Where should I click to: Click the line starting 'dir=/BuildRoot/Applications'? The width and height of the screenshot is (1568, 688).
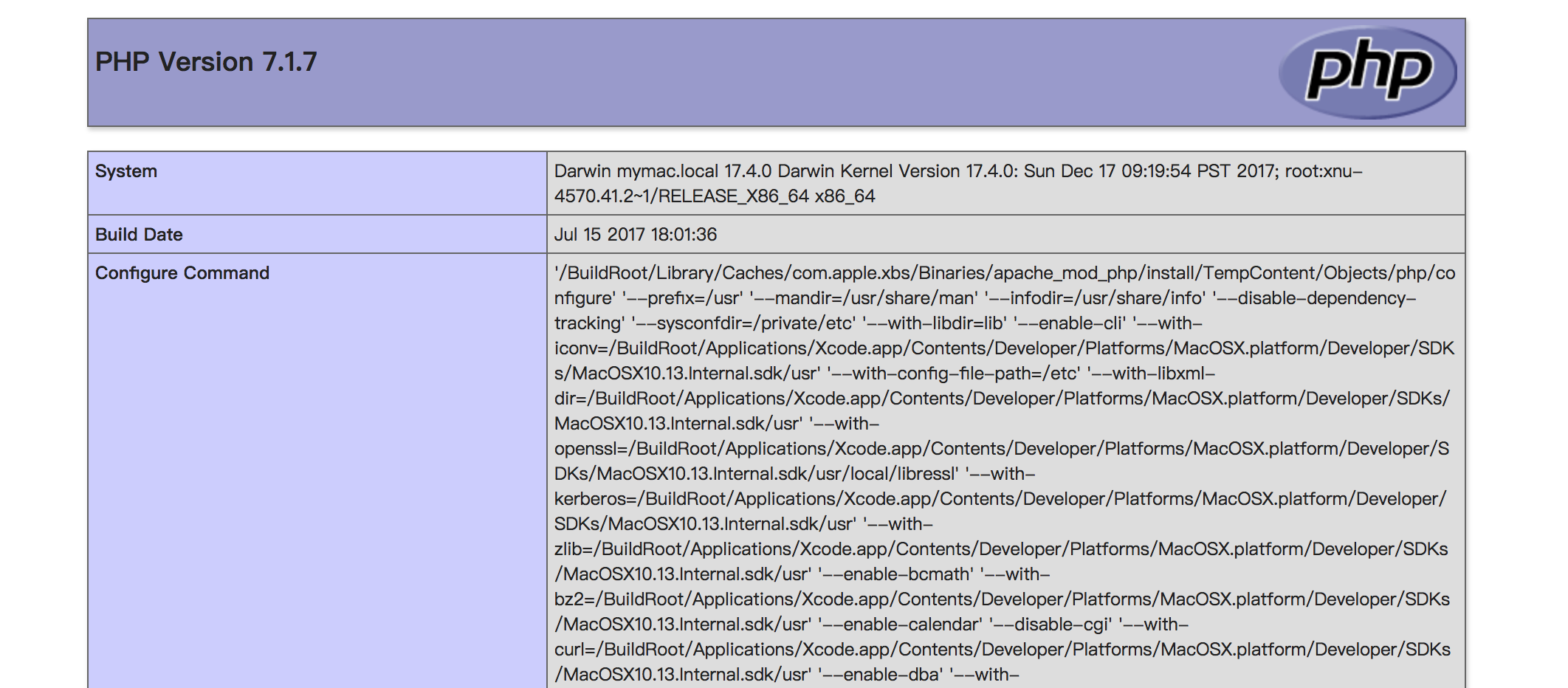(1002, 399)
